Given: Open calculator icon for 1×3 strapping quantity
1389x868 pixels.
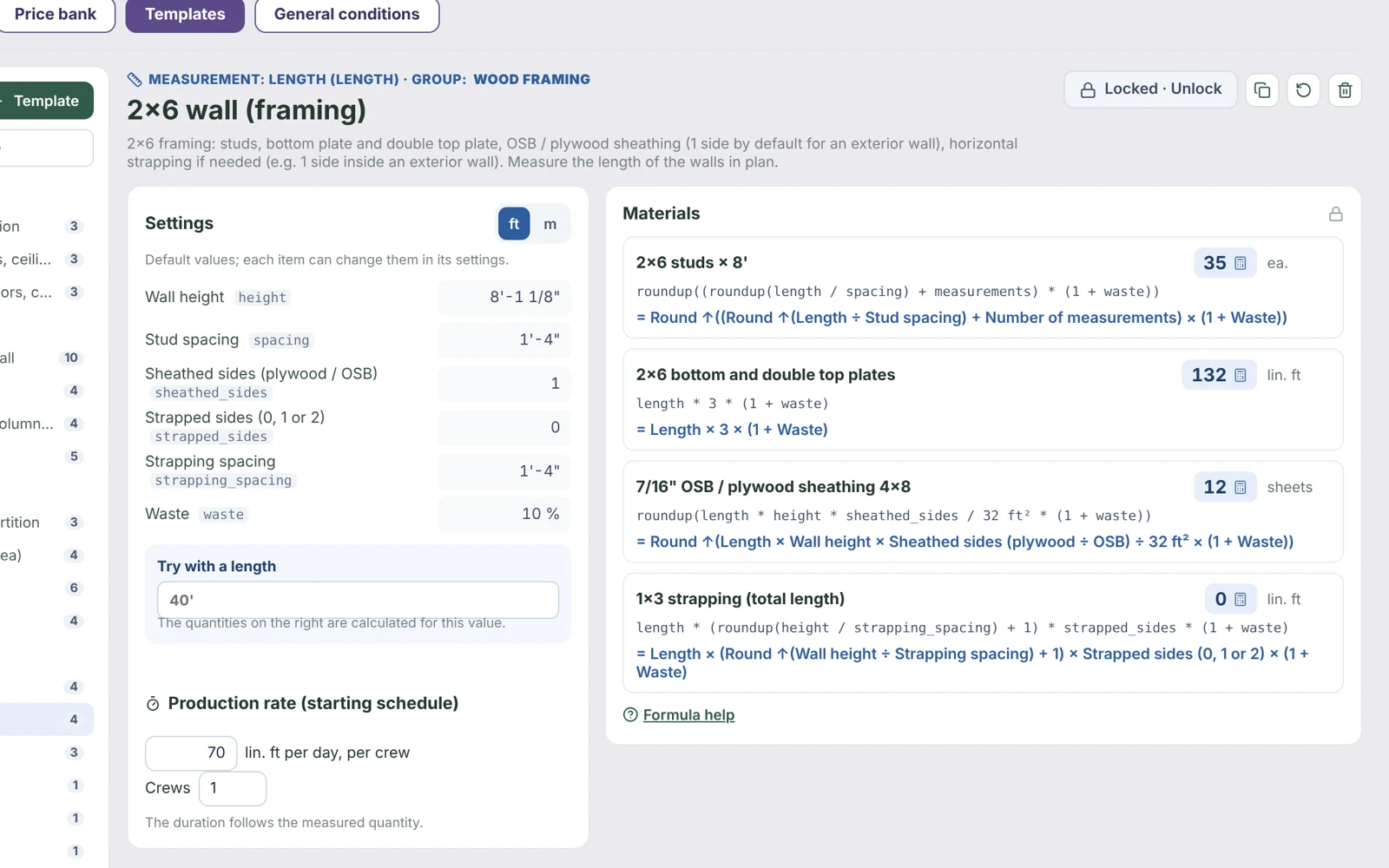Looking at the screenshot, I should pyautogui.click(x=1241, y=599).
